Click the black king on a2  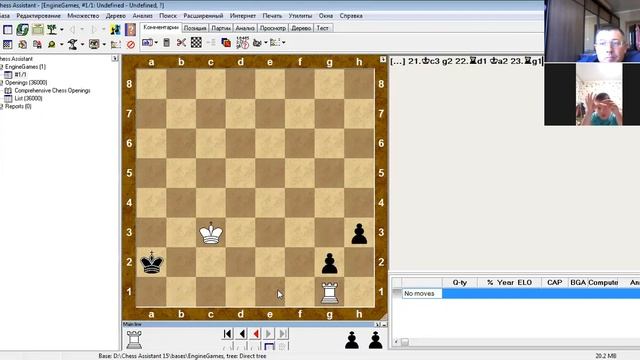152,262
